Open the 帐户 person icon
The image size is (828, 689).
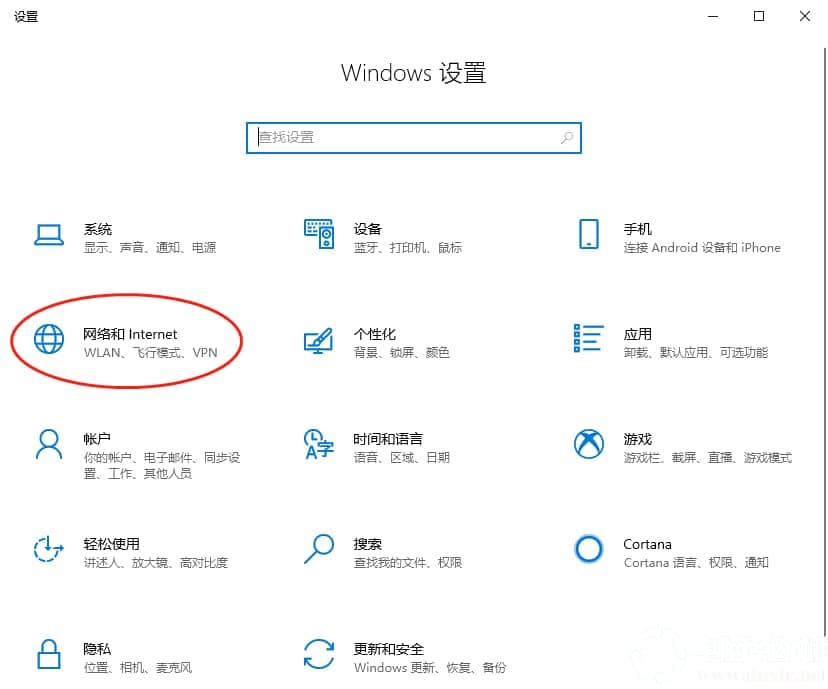49,445
